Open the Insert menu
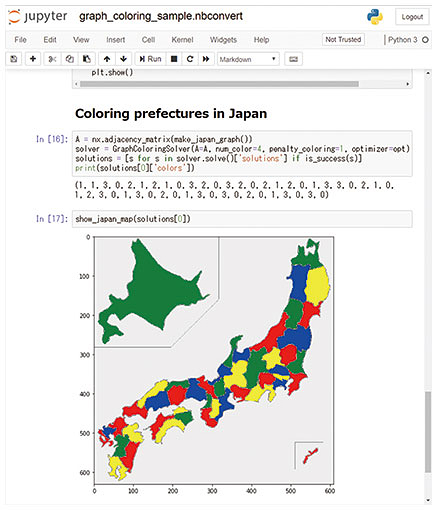The image size is (437, 510). tap(116, 40)
